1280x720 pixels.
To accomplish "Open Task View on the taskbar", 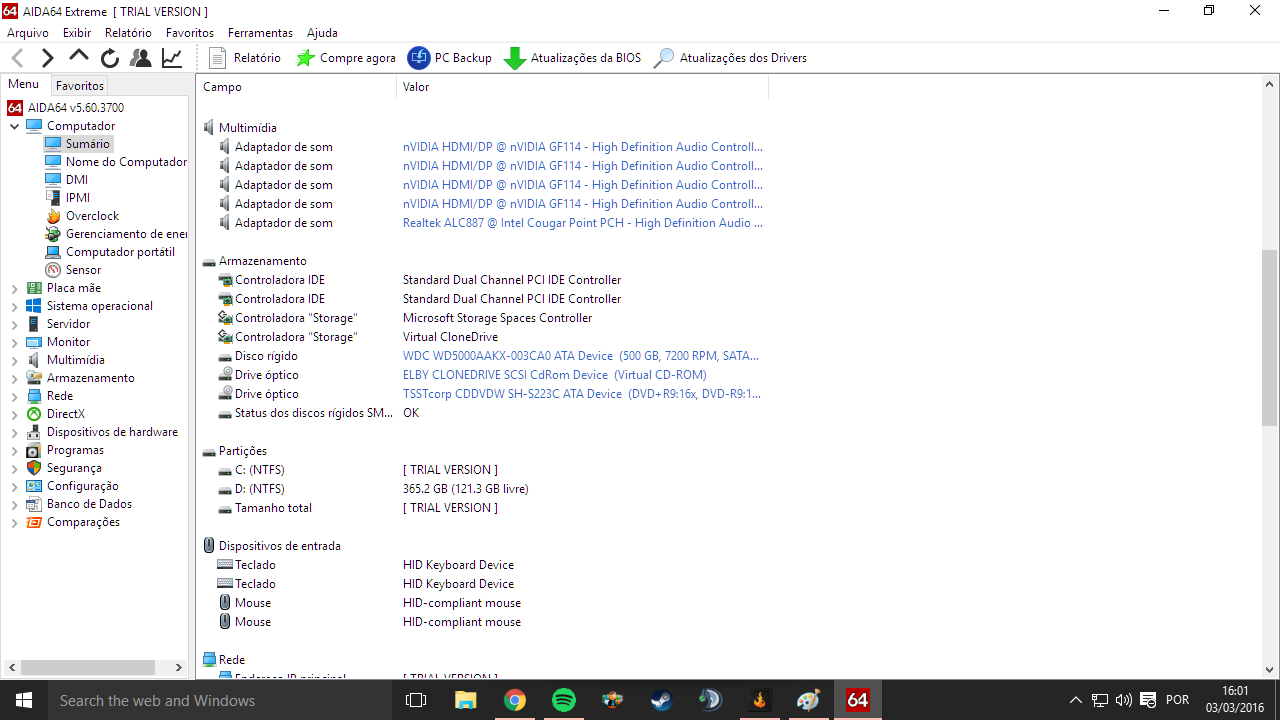I will click(416, 700).
